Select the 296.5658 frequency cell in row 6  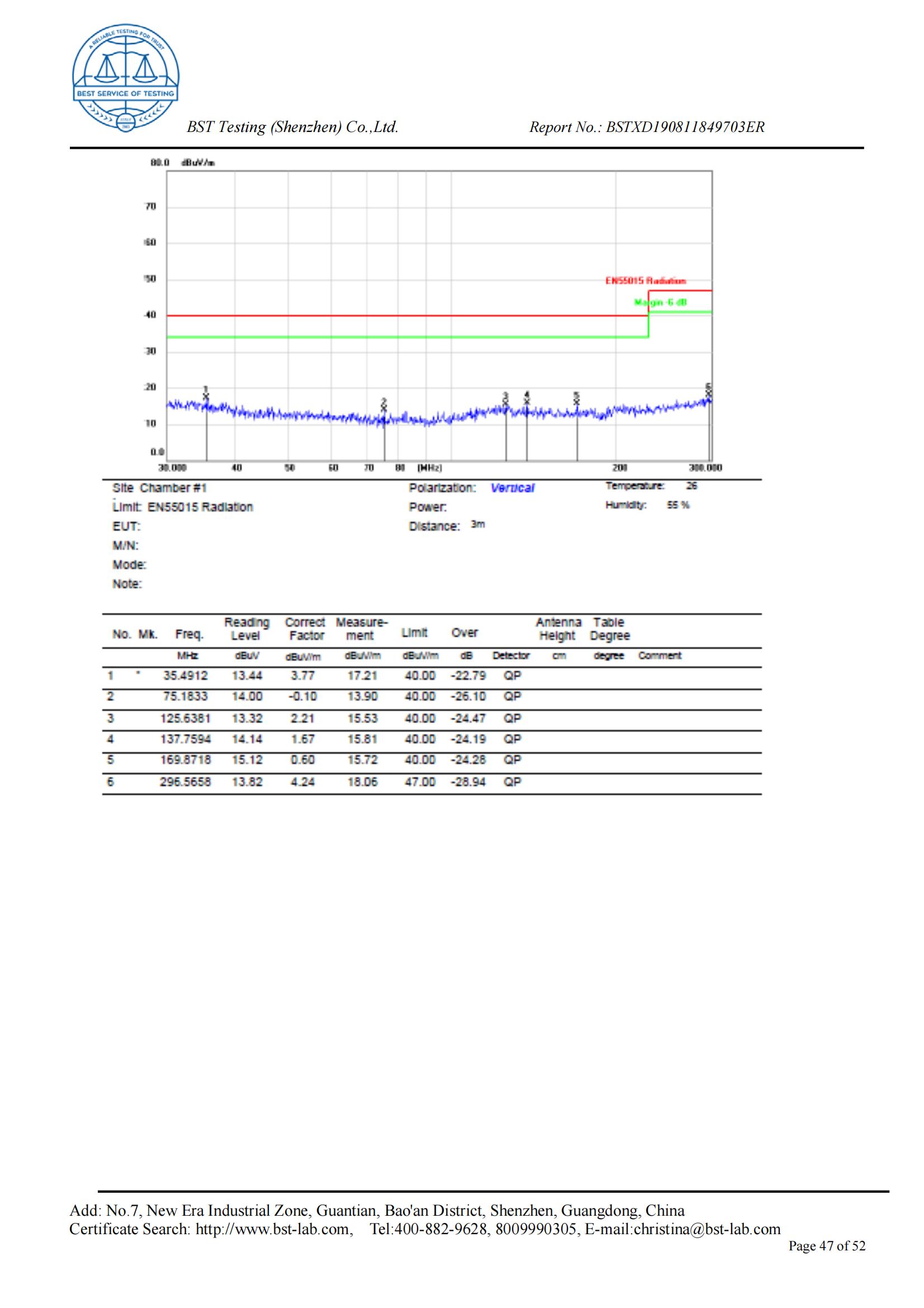coord(184,782)
